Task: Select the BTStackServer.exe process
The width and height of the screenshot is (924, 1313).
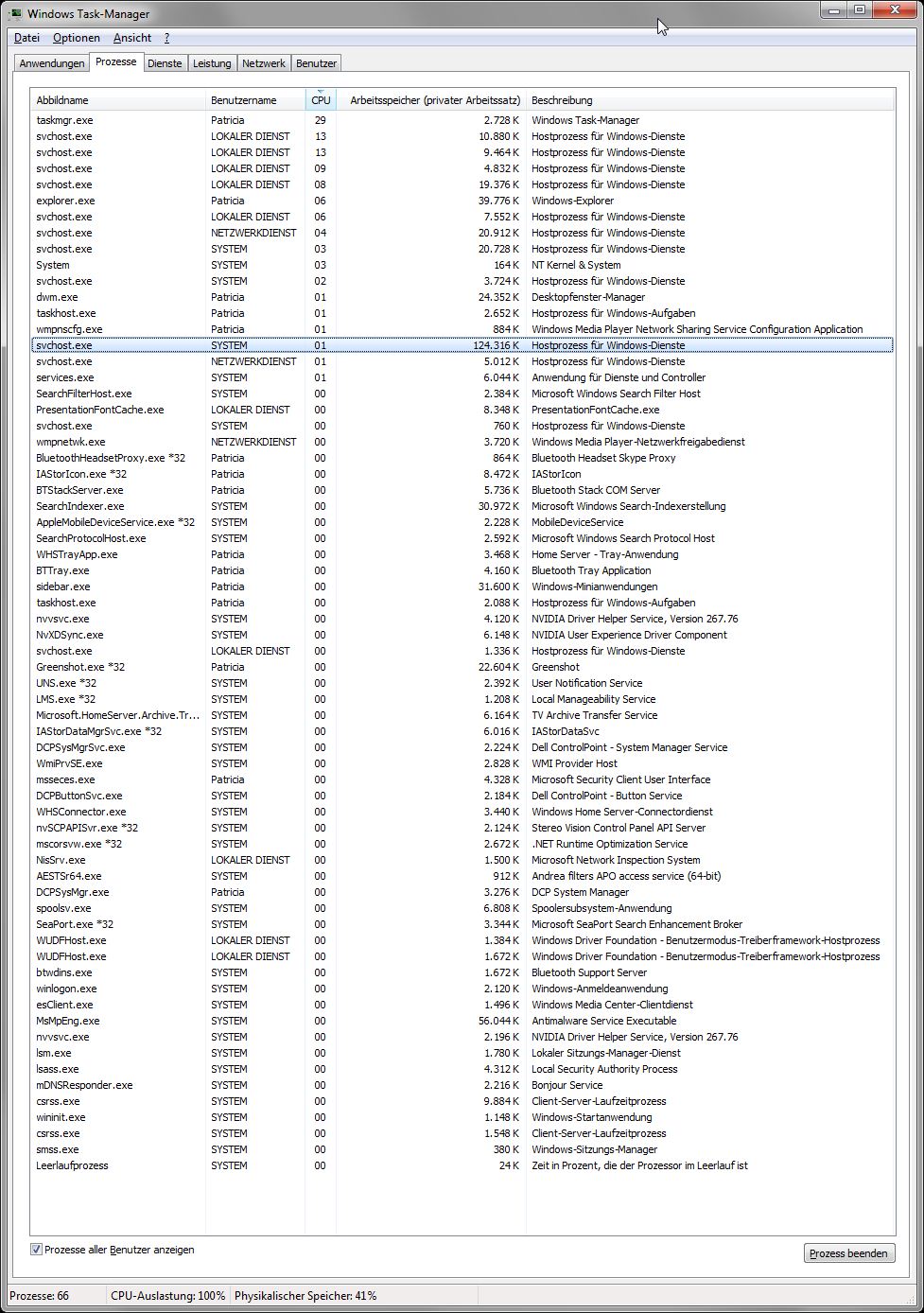Action: coord(462,490)
